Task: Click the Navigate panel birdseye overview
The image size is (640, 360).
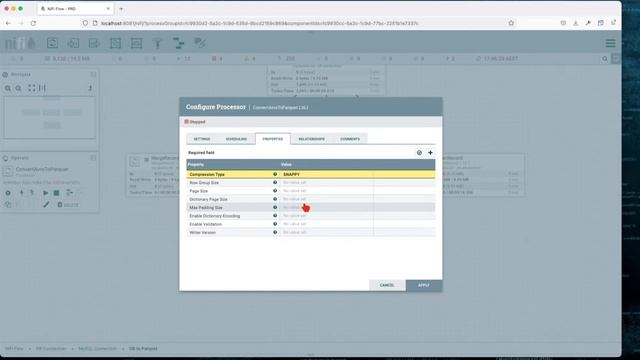Action: (50, 118)
